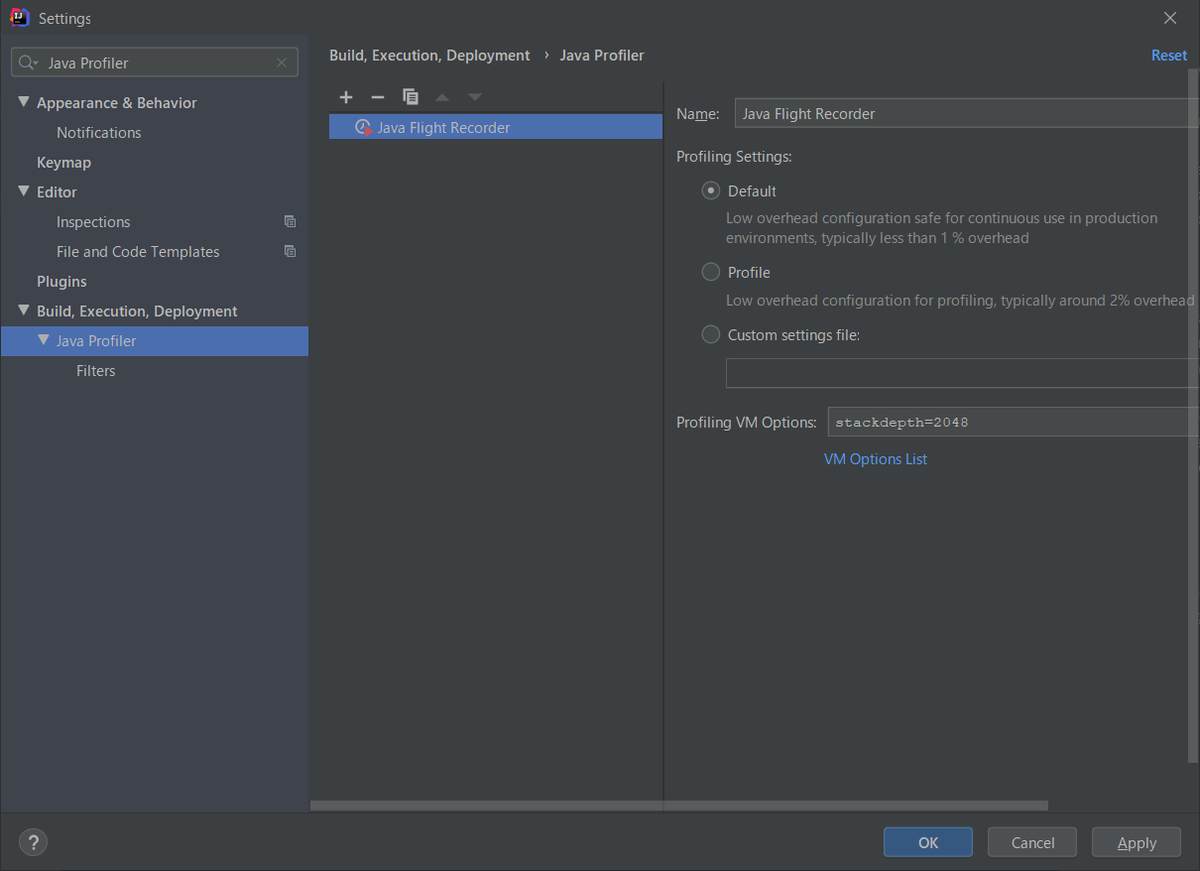
Task: Open the Notifications settings page
Action: [x=99, y=132]
